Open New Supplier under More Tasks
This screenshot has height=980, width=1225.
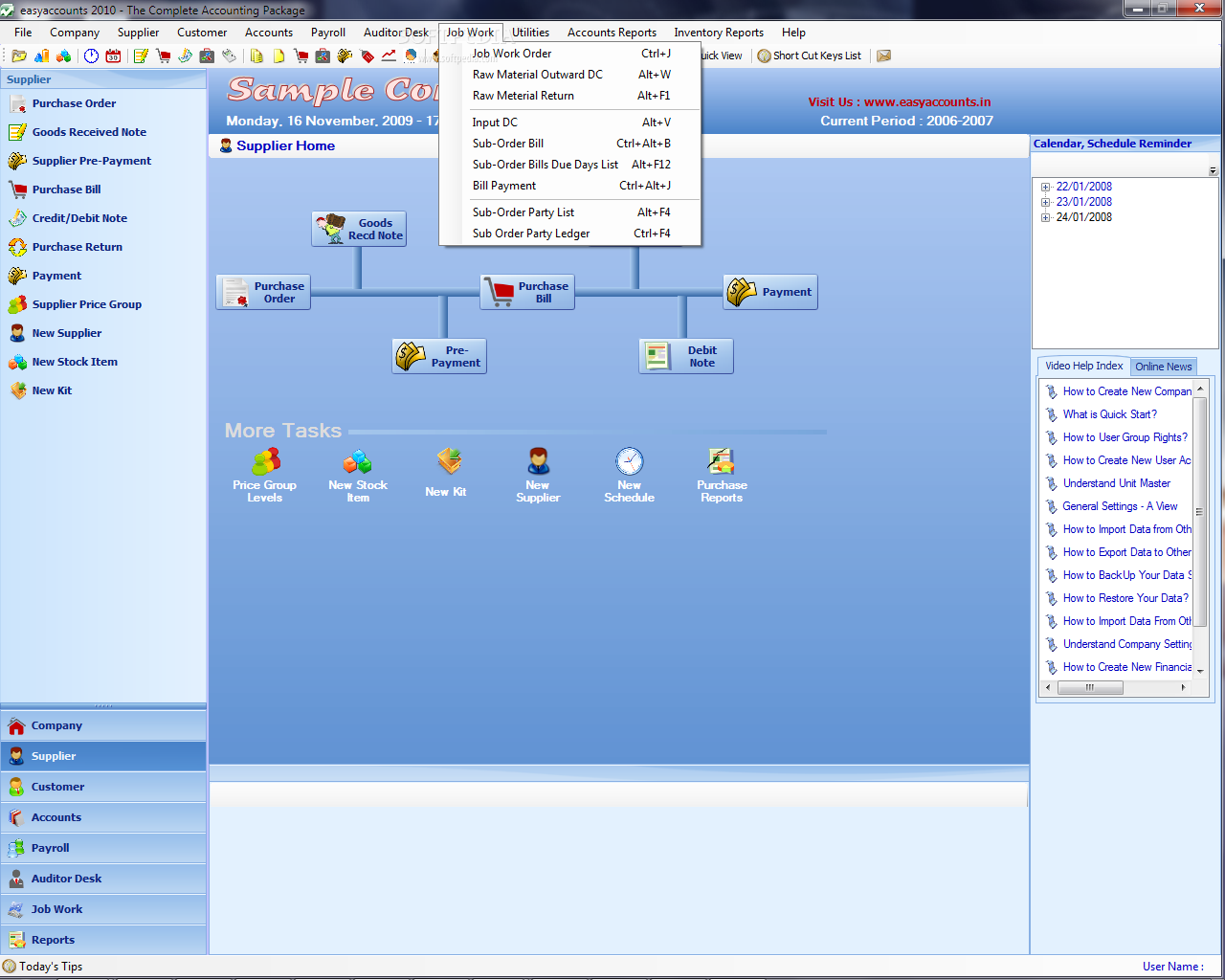[x=538, y=475]
